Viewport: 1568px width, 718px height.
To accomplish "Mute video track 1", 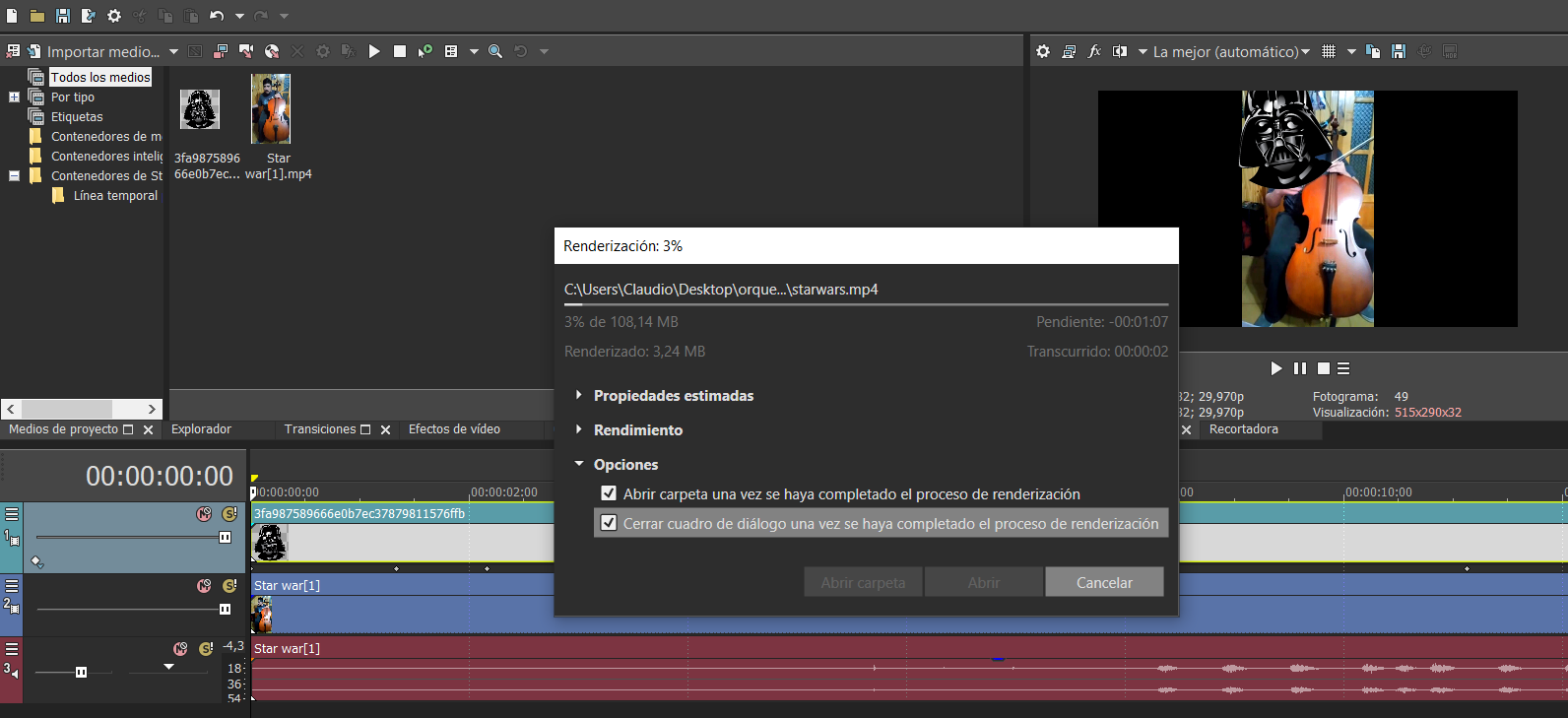I will (204, 514).
